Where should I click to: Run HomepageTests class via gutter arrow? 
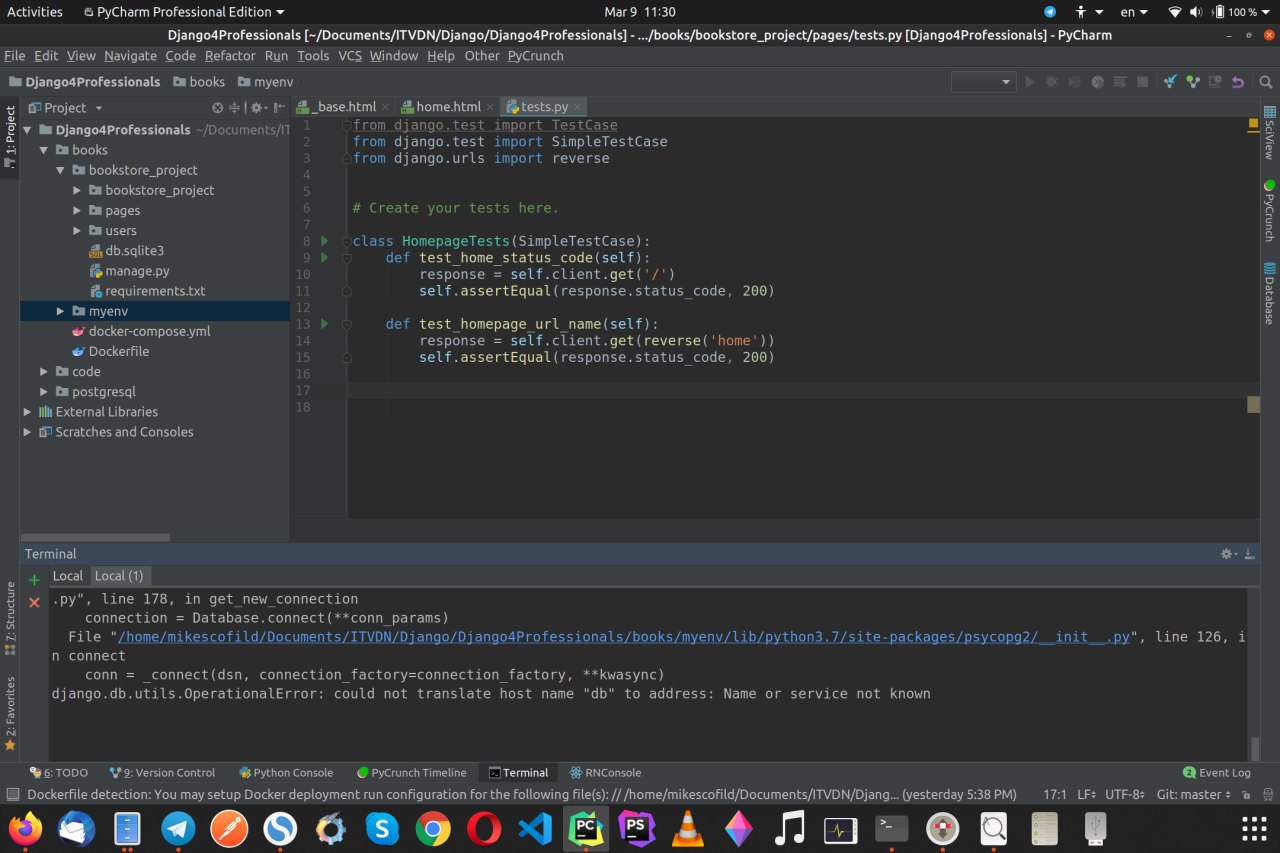(324, 241)
